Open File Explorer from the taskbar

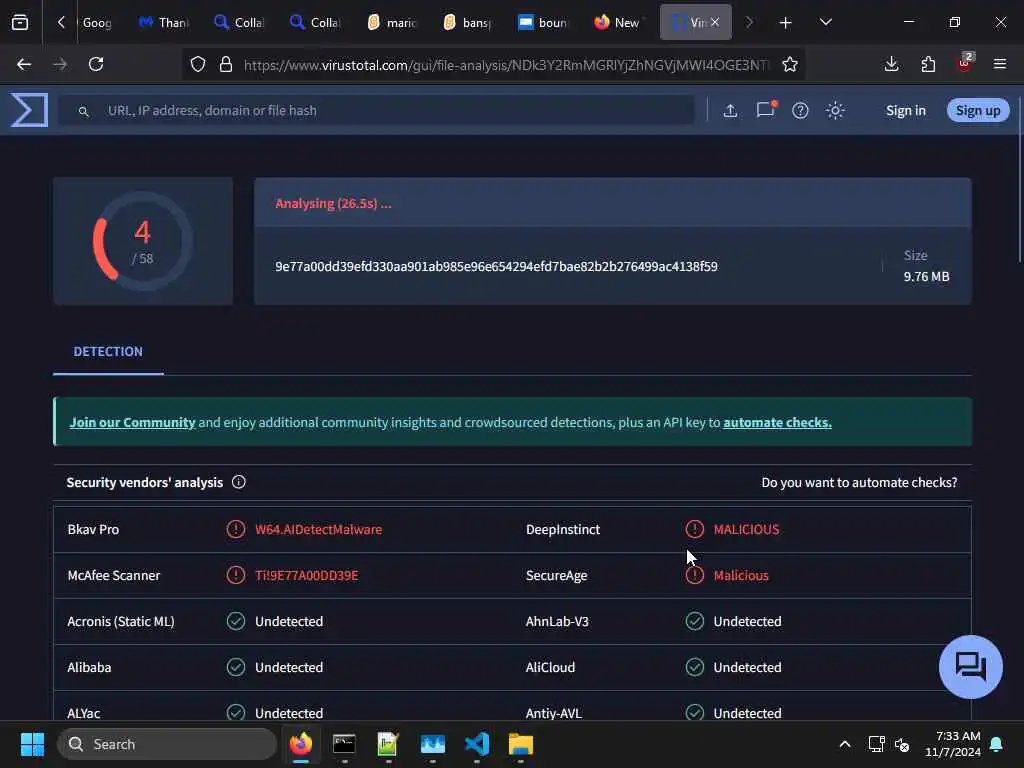[520, 744]
